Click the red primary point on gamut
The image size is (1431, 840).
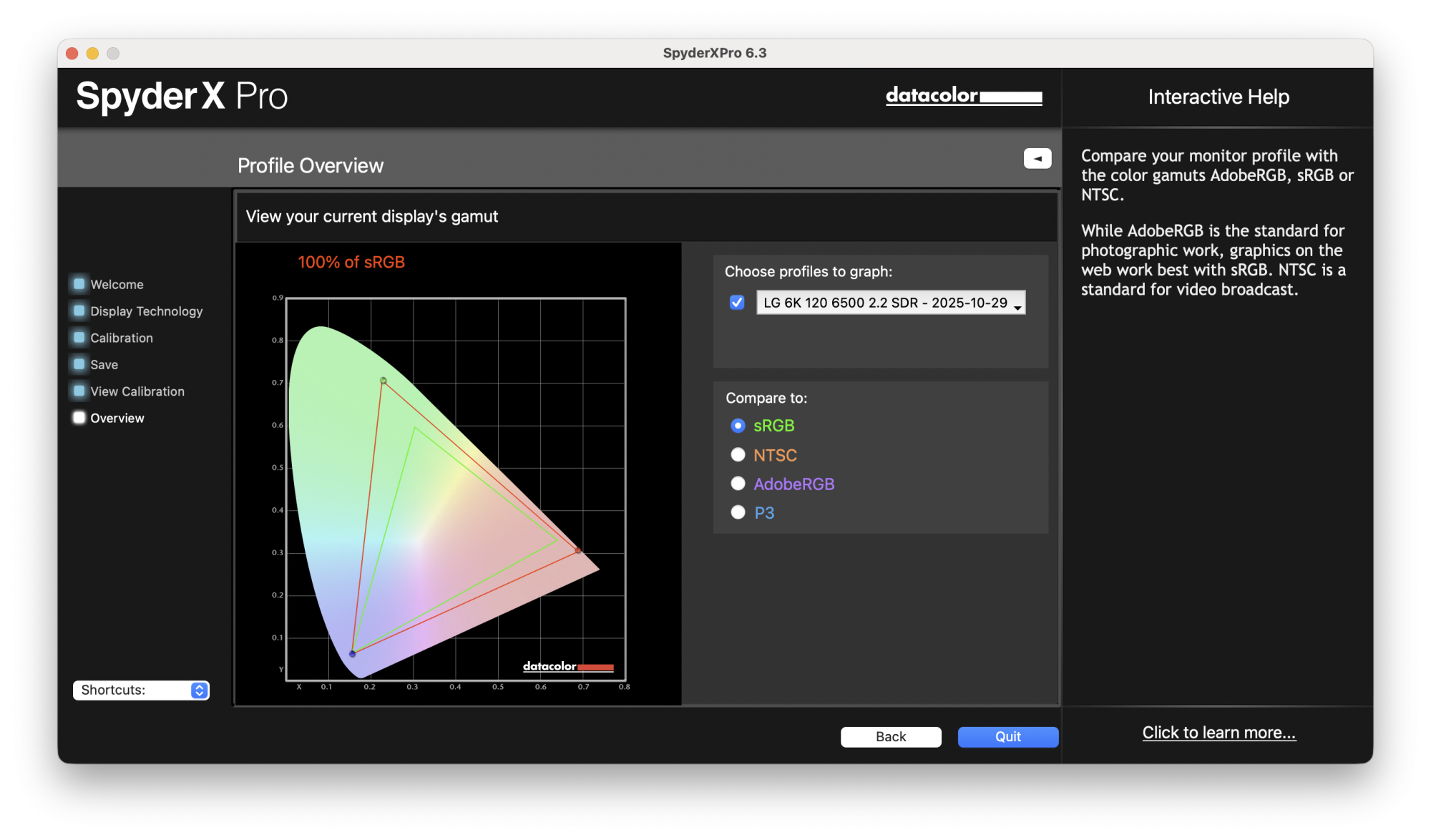coord(578,550)
